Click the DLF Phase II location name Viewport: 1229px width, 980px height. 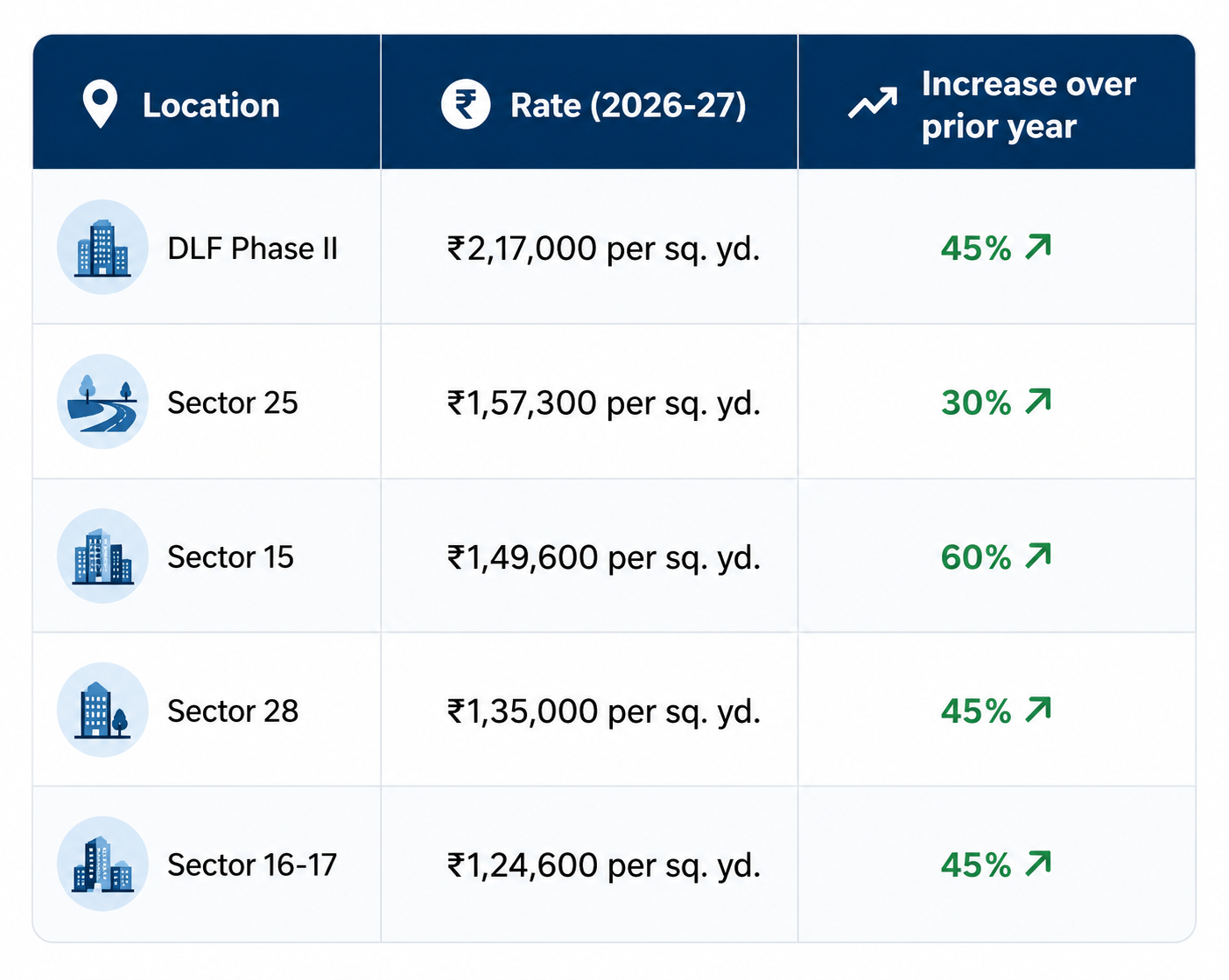point(252,248)
